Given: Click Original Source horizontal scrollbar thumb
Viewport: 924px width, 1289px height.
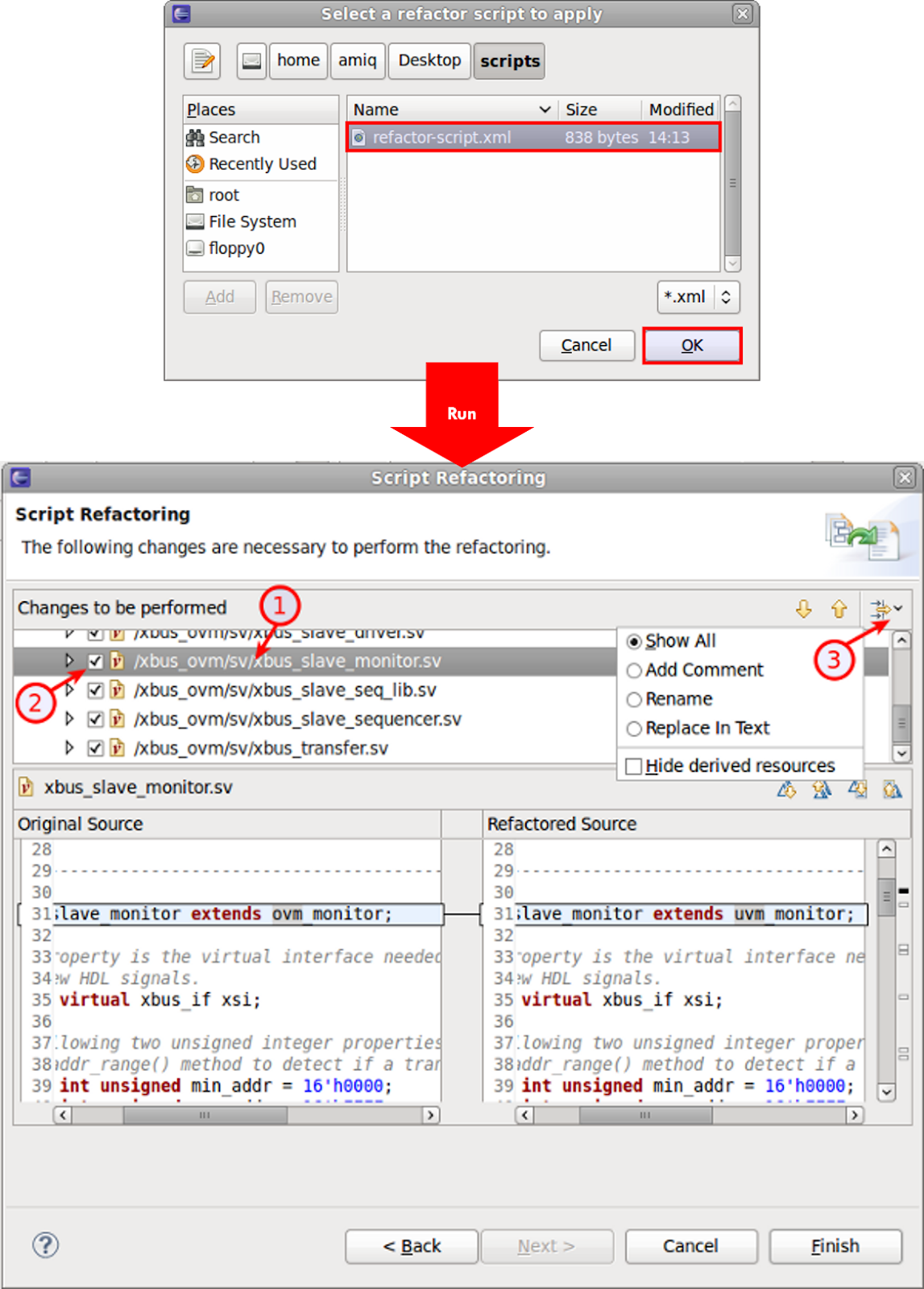Looking at the screenshot, I should (x=205, y=1115).
